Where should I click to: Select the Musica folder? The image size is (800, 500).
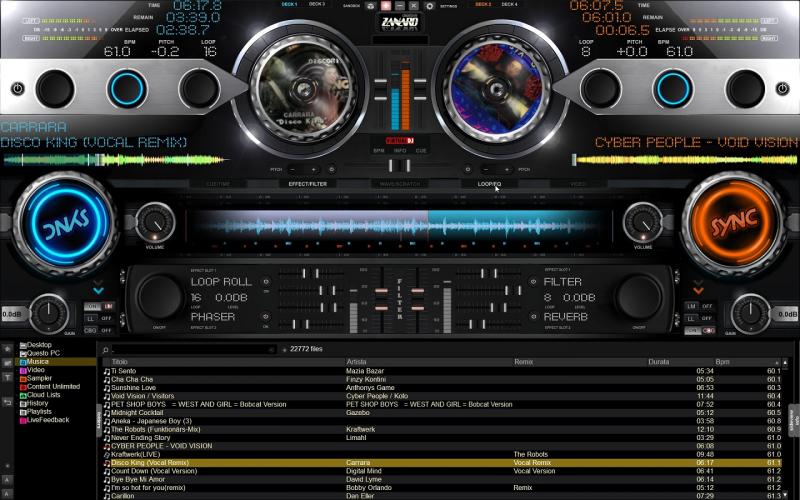(56, 361)
